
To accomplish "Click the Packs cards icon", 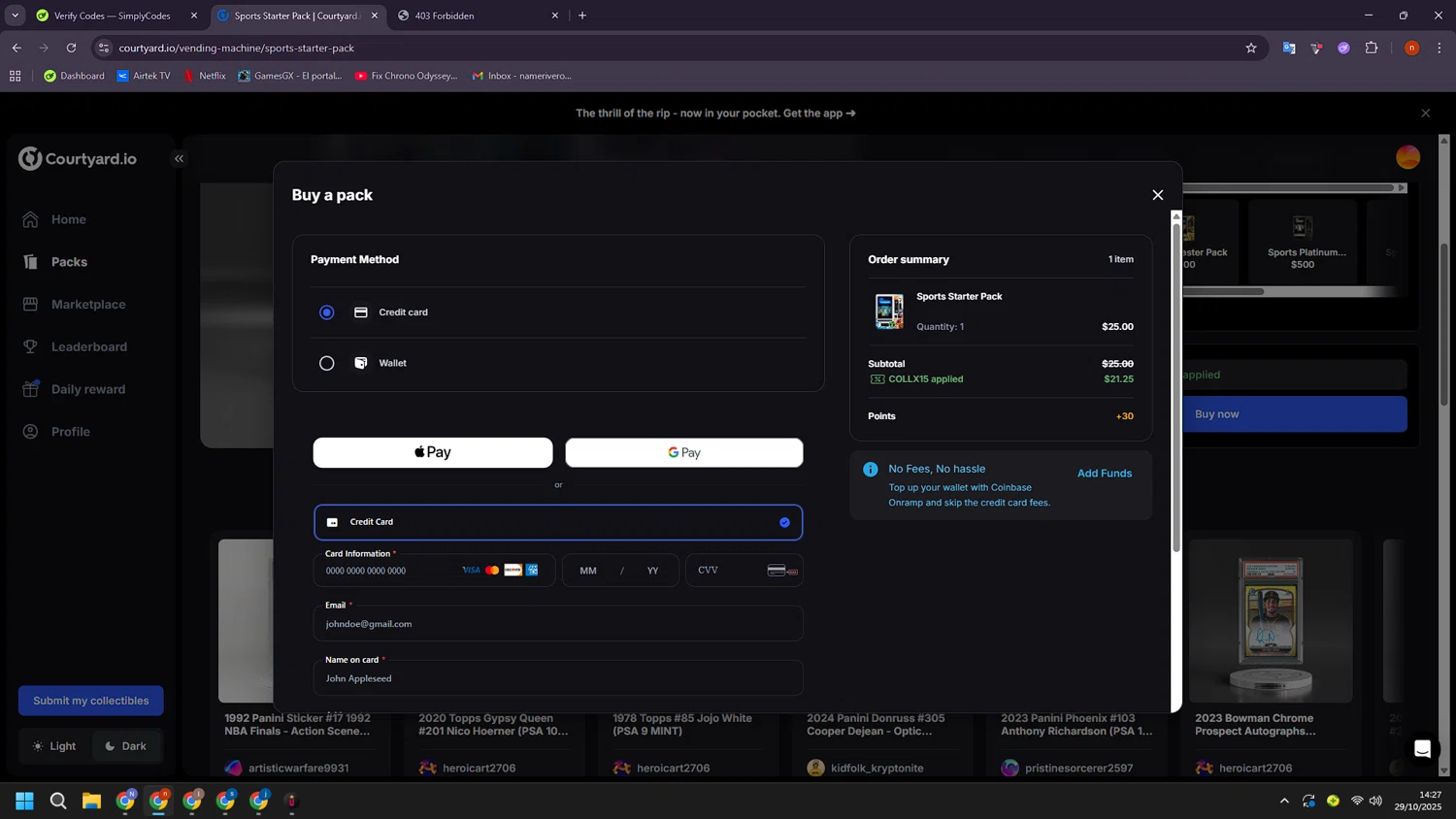I will coord(31,262).
